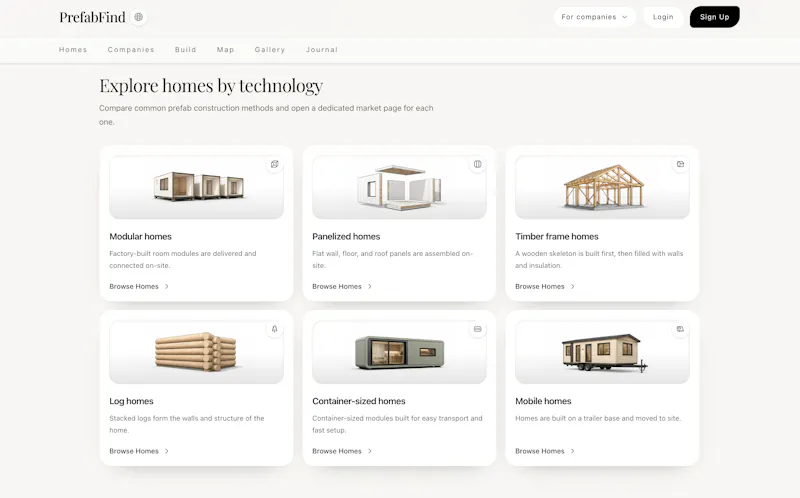Click the globe language icon beside PrefabFind

click(x=138, y=17)
